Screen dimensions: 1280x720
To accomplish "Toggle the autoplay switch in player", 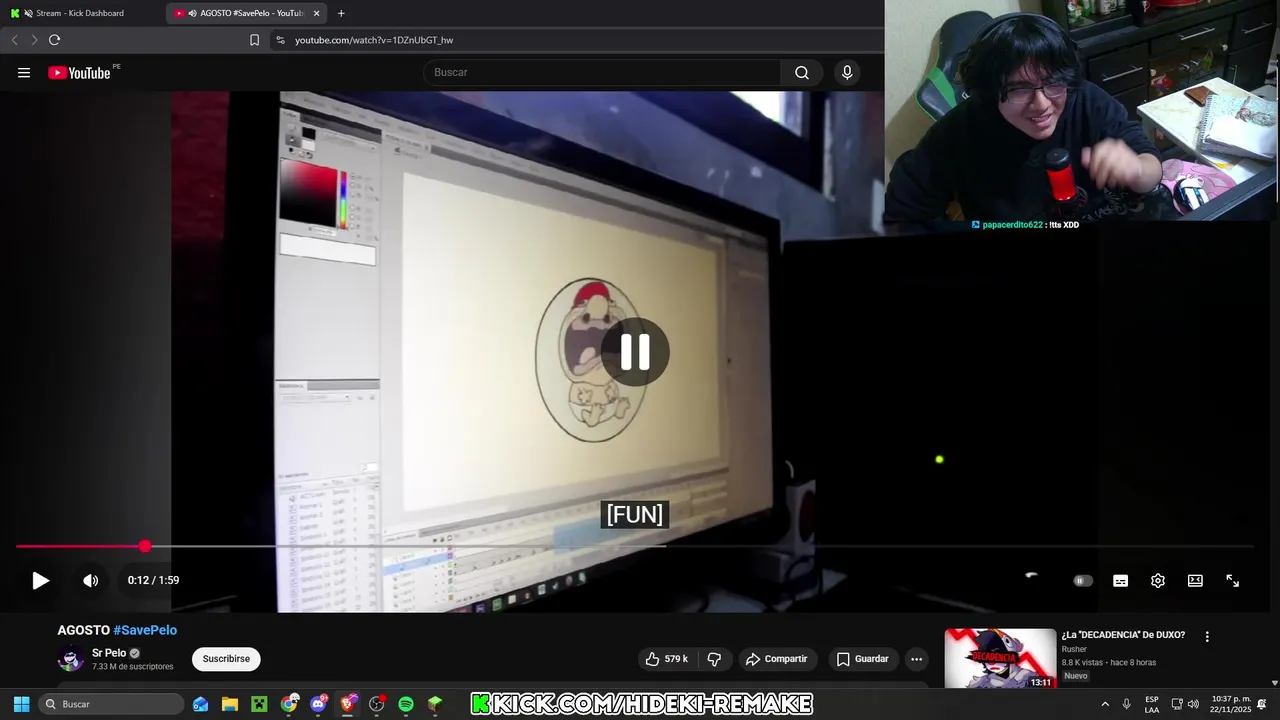I will pos(1083,580).
